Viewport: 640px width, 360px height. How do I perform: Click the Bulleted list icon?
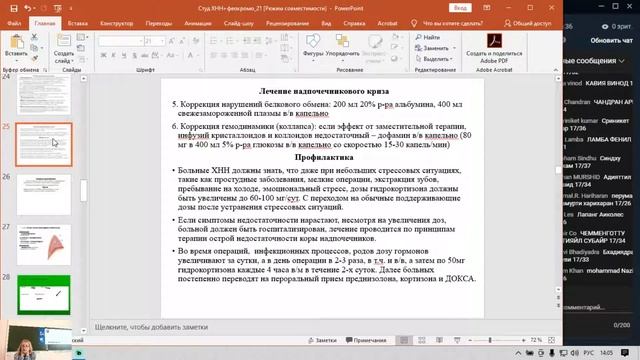pyautogui.click(x=213, y=40)
